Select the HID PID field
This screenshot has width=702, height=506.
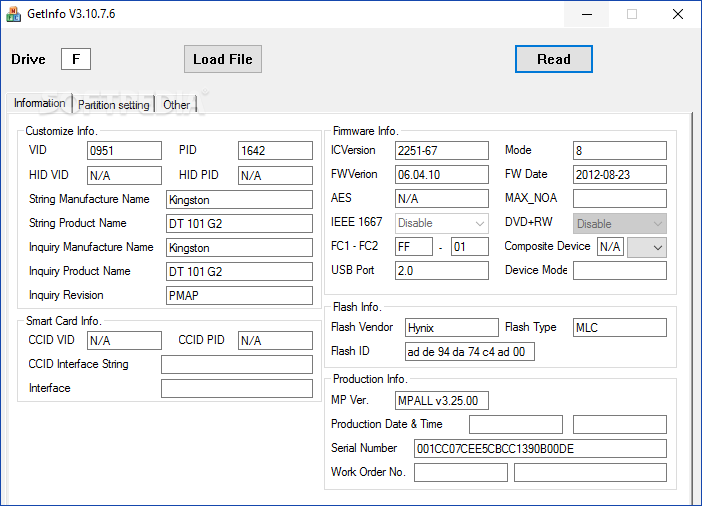(275, 176)
